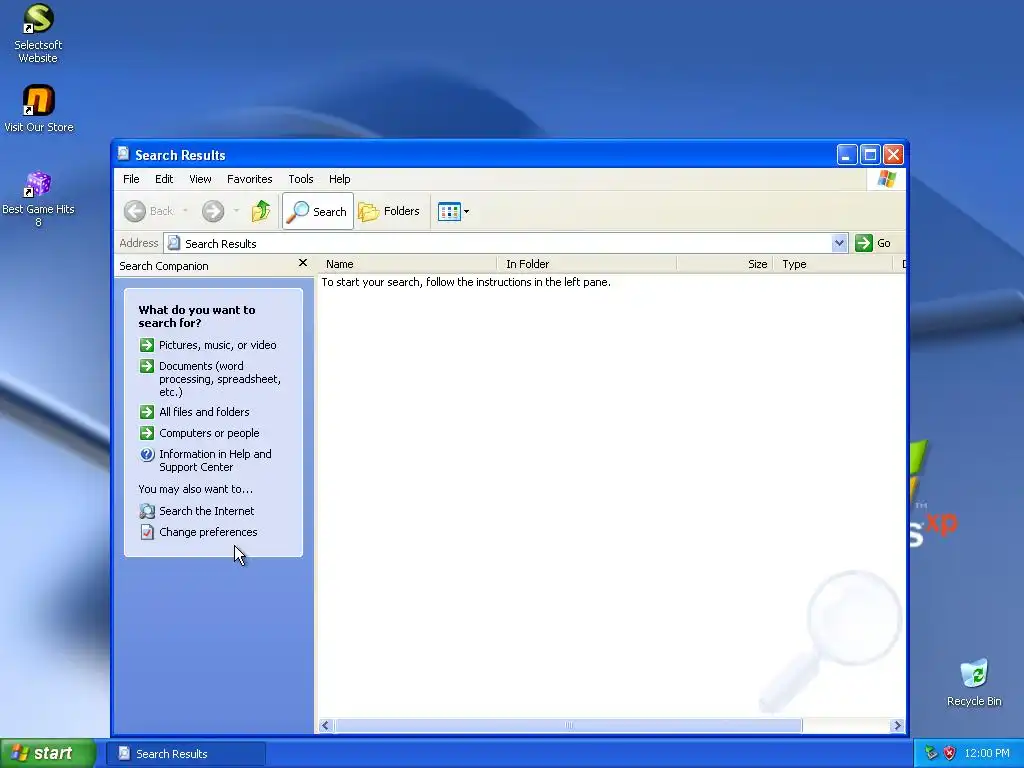Viewport: 1024px width, 768px height.
Task: Open the View menu
Action: [200, 179]
